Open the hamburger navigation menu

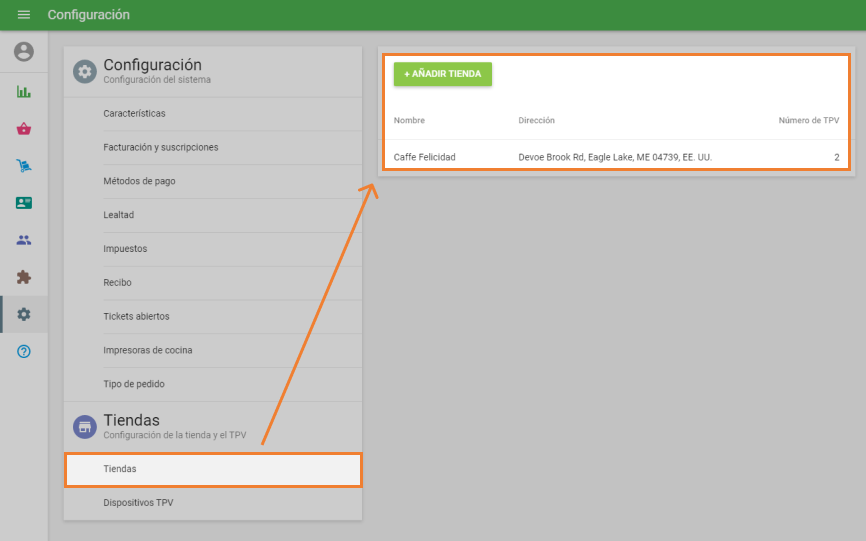tap(24, 15)
